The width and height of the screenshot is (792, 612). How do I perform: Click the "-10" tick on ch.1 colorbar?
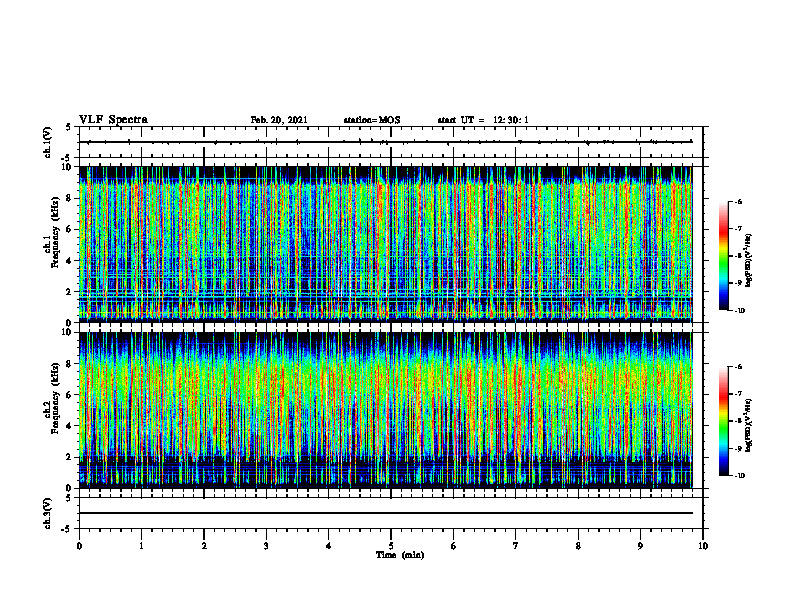(739, 311)
